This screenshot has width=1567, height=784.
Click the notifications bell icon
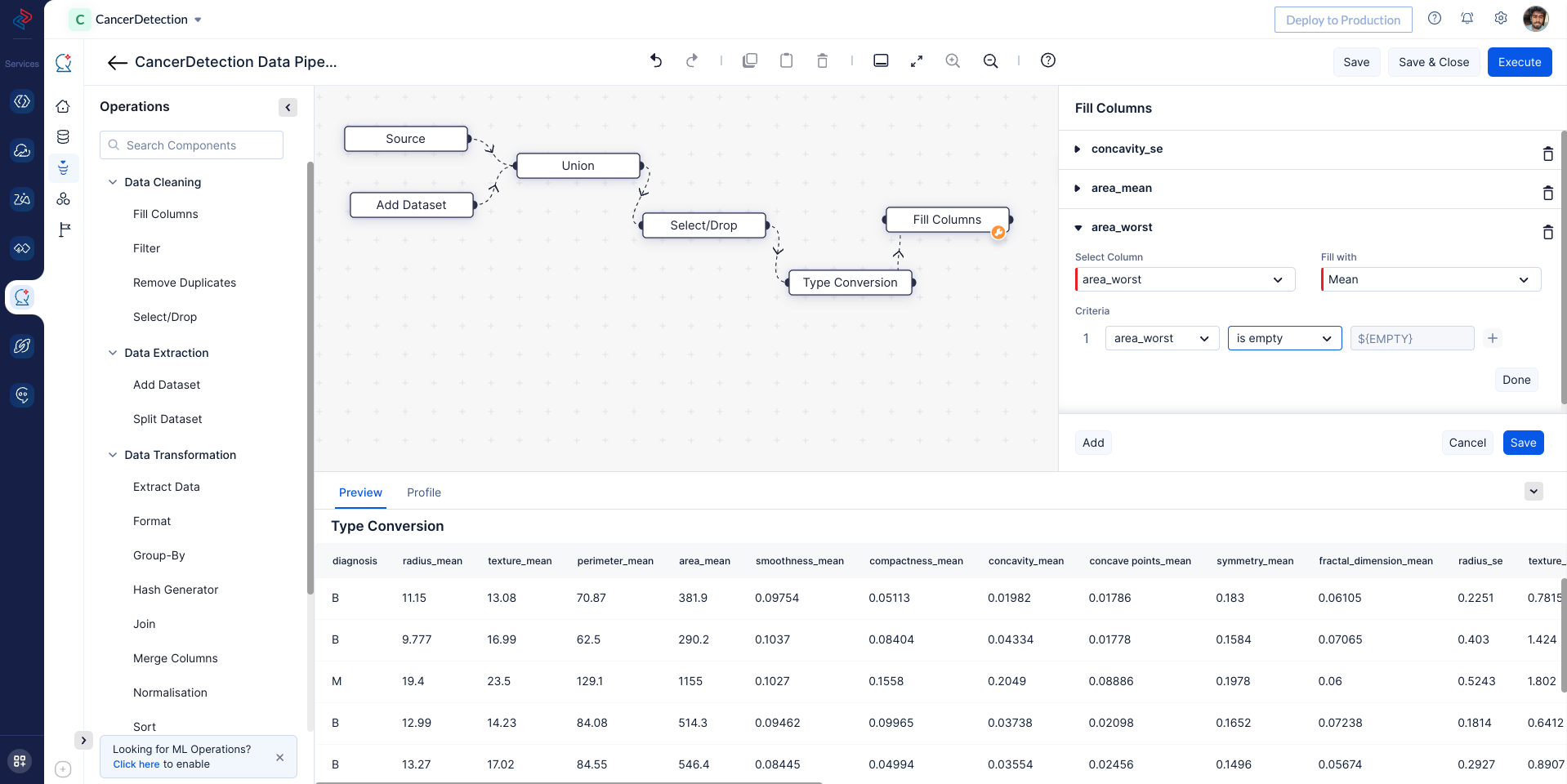[x=1467, y=19]
